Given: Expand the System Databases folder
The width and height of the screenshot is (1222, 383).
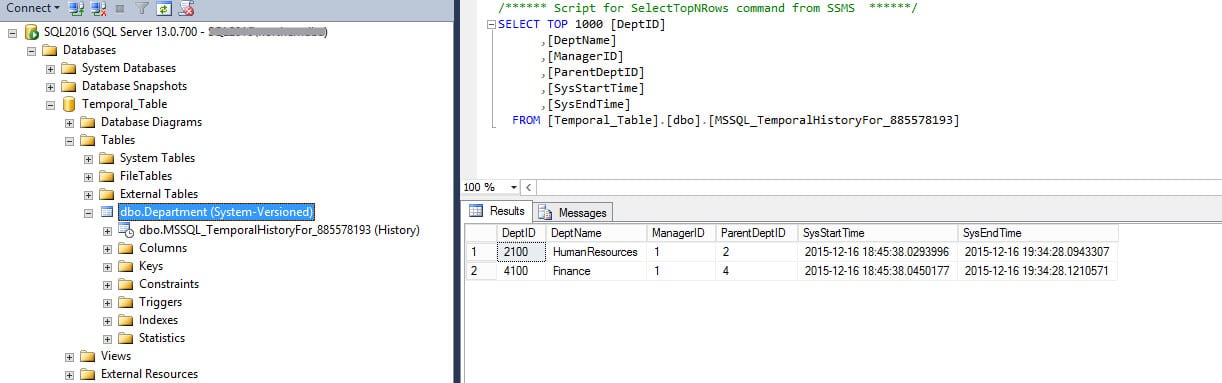Looking at the screenshot, I should coord(51,68).
